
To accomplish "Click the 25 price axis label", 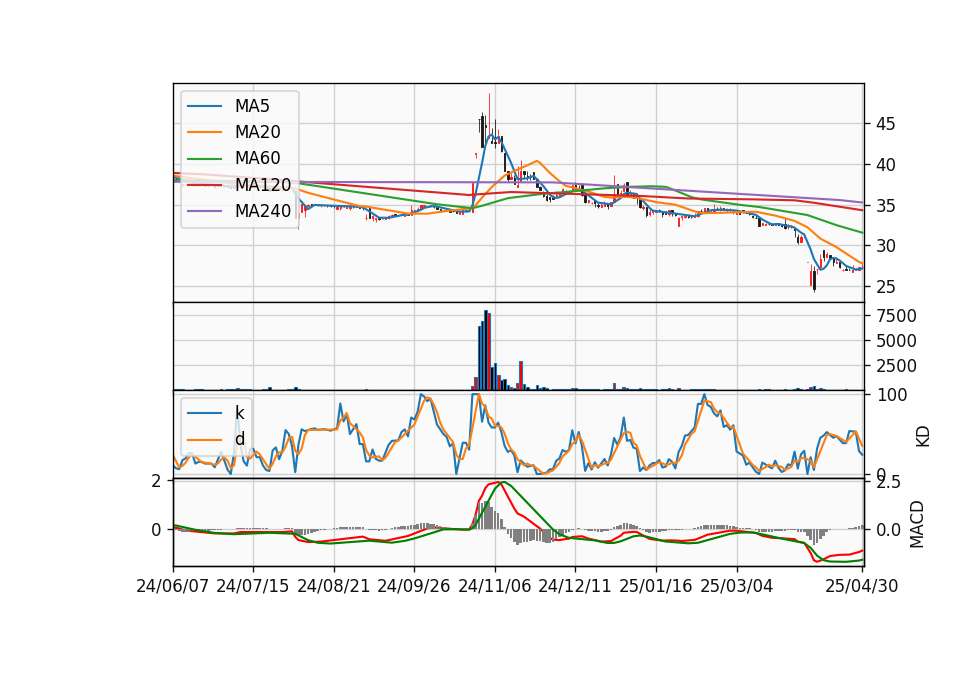I will pos(885,287).
